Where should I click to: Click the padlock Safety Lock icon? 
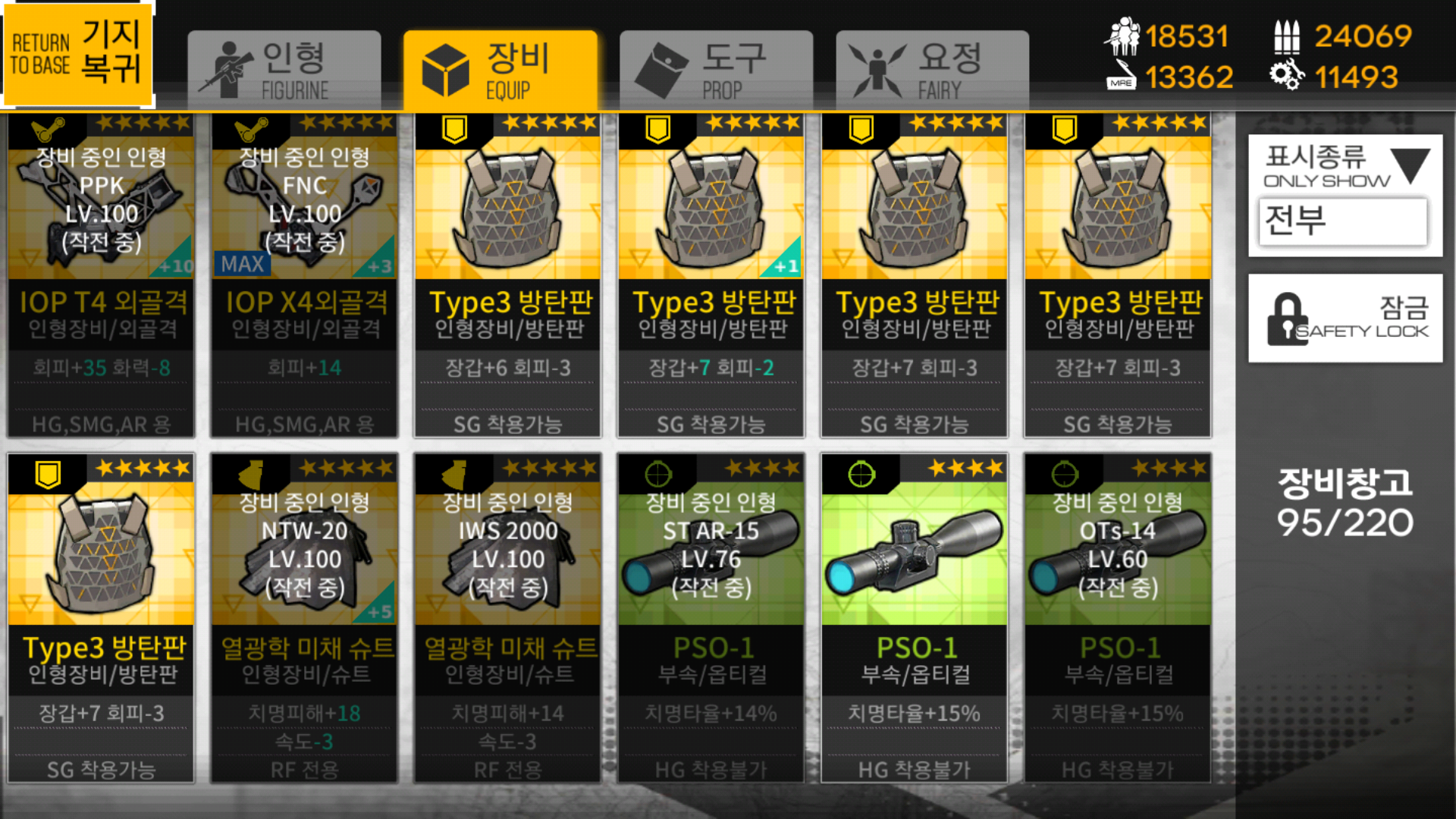[x=1287, y=319]
